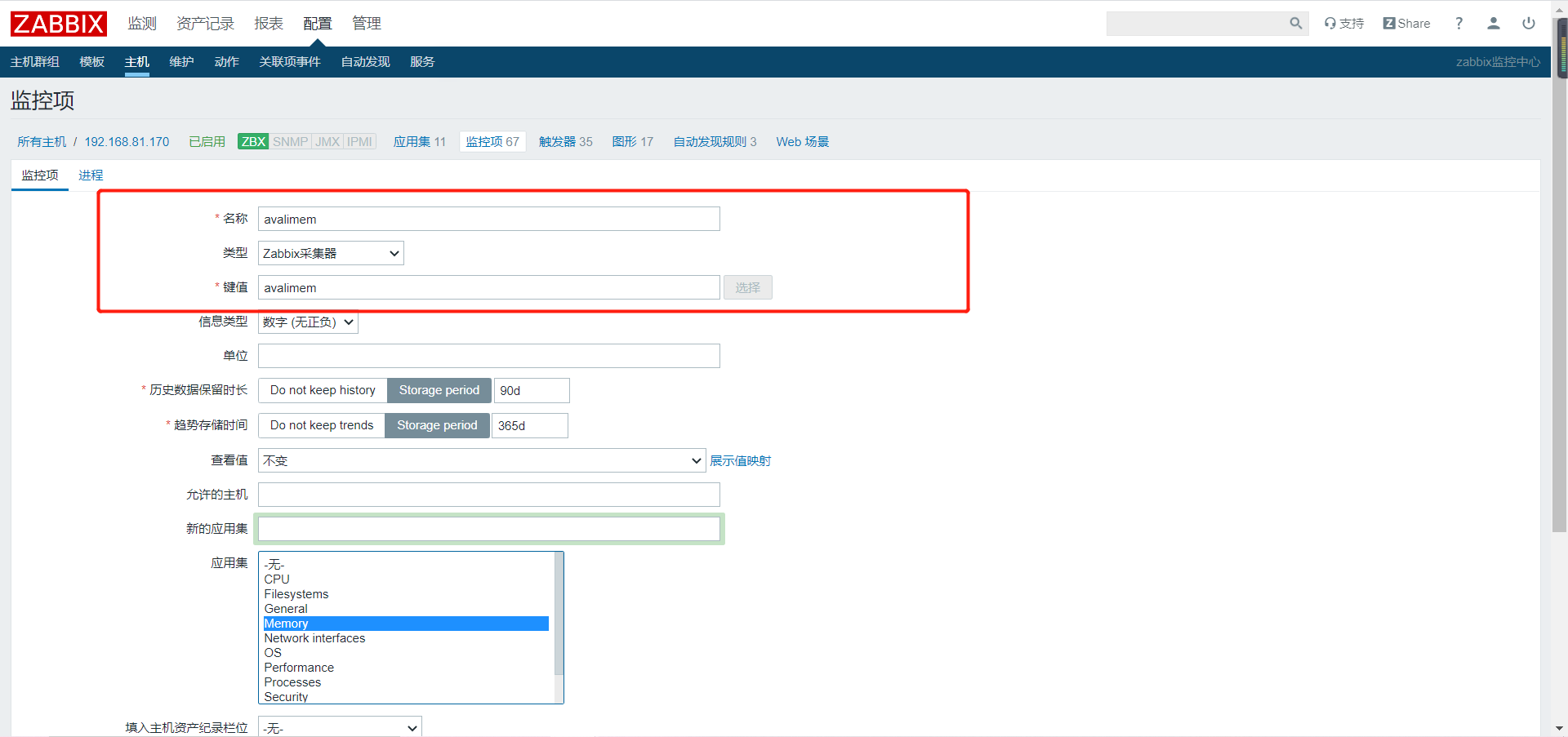Open Web 场景 link
The height and width of the screenshot is (737, 1568).
pos(802,142)
